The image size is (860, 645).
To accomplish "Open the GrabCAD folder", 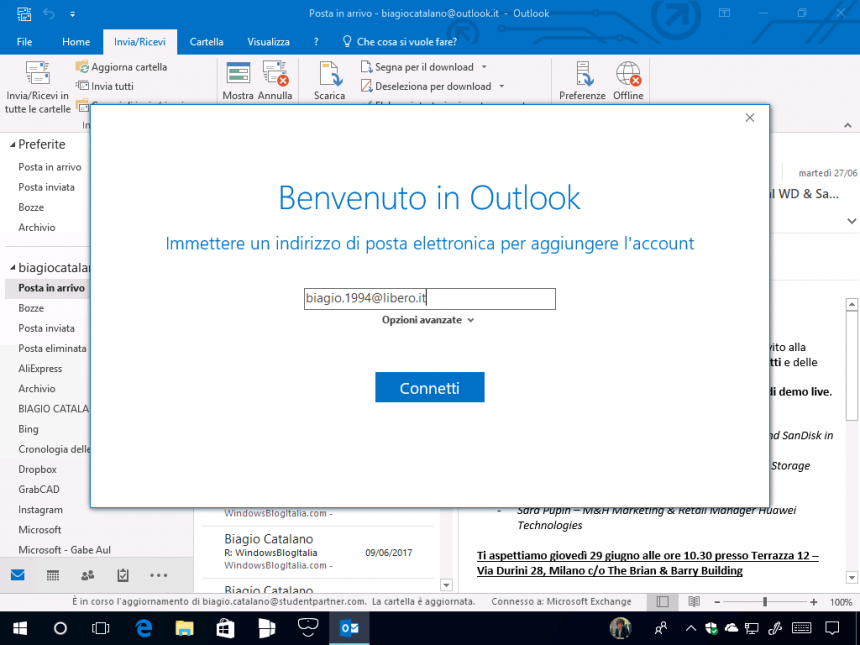I will click(38, 489).
